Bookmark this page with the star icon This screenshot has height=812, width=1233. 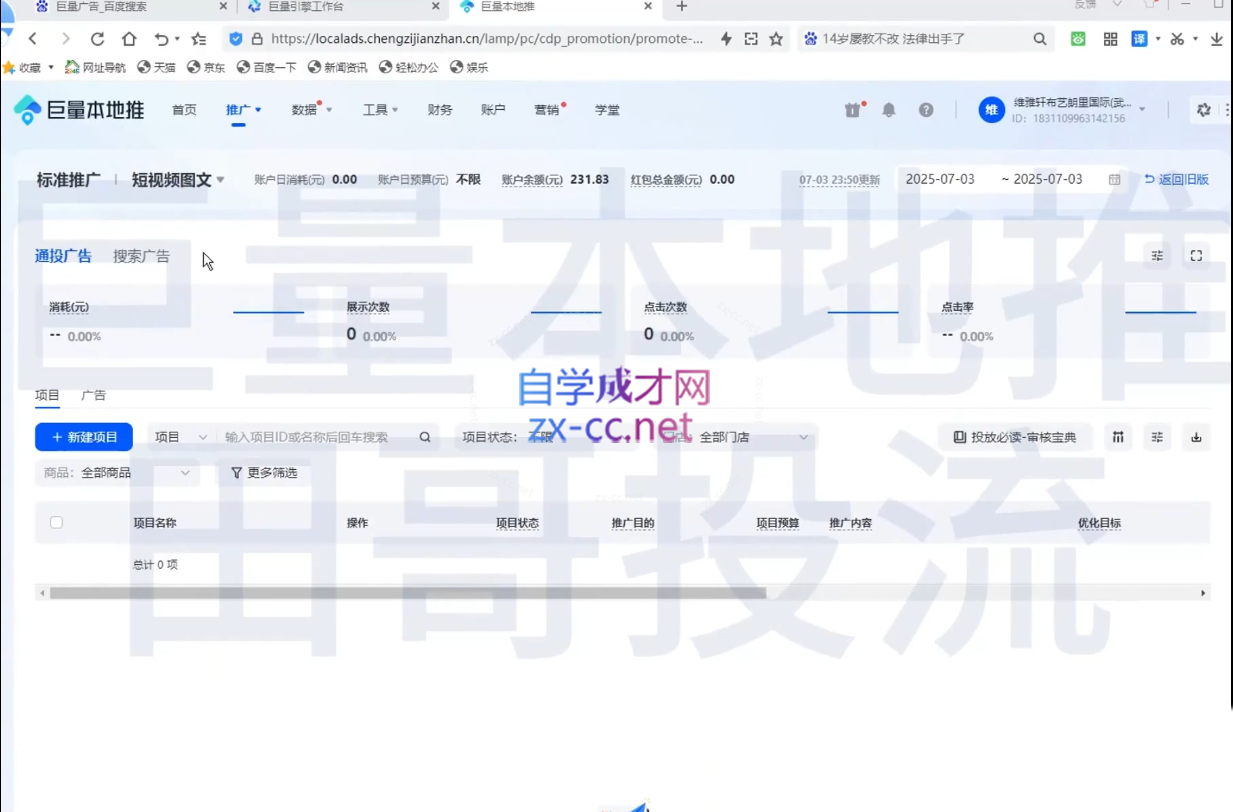pos(776,39)
